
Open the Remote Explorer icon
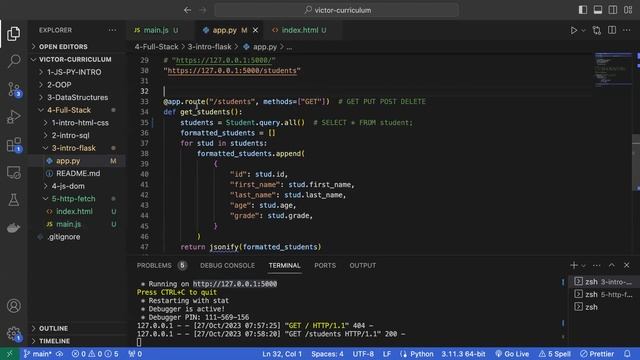point(13,172)
